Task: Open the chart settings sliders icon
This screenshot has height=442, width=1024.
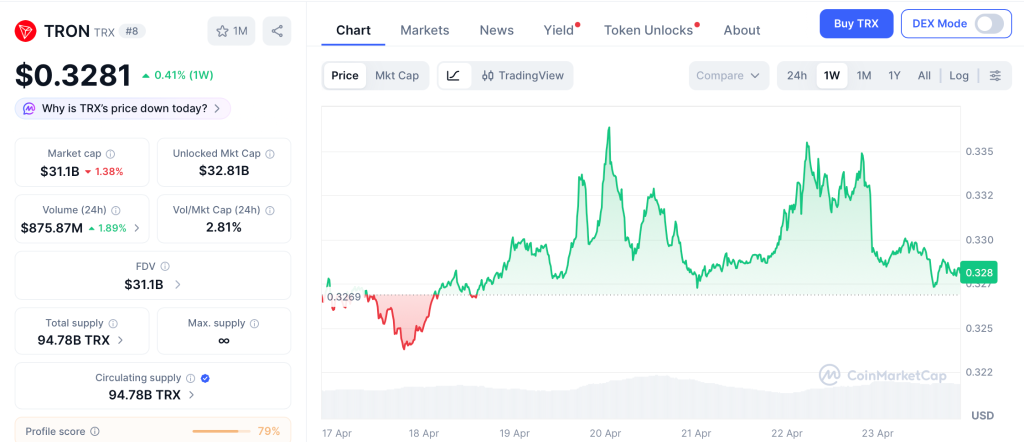Action: [x=994, y=75]
